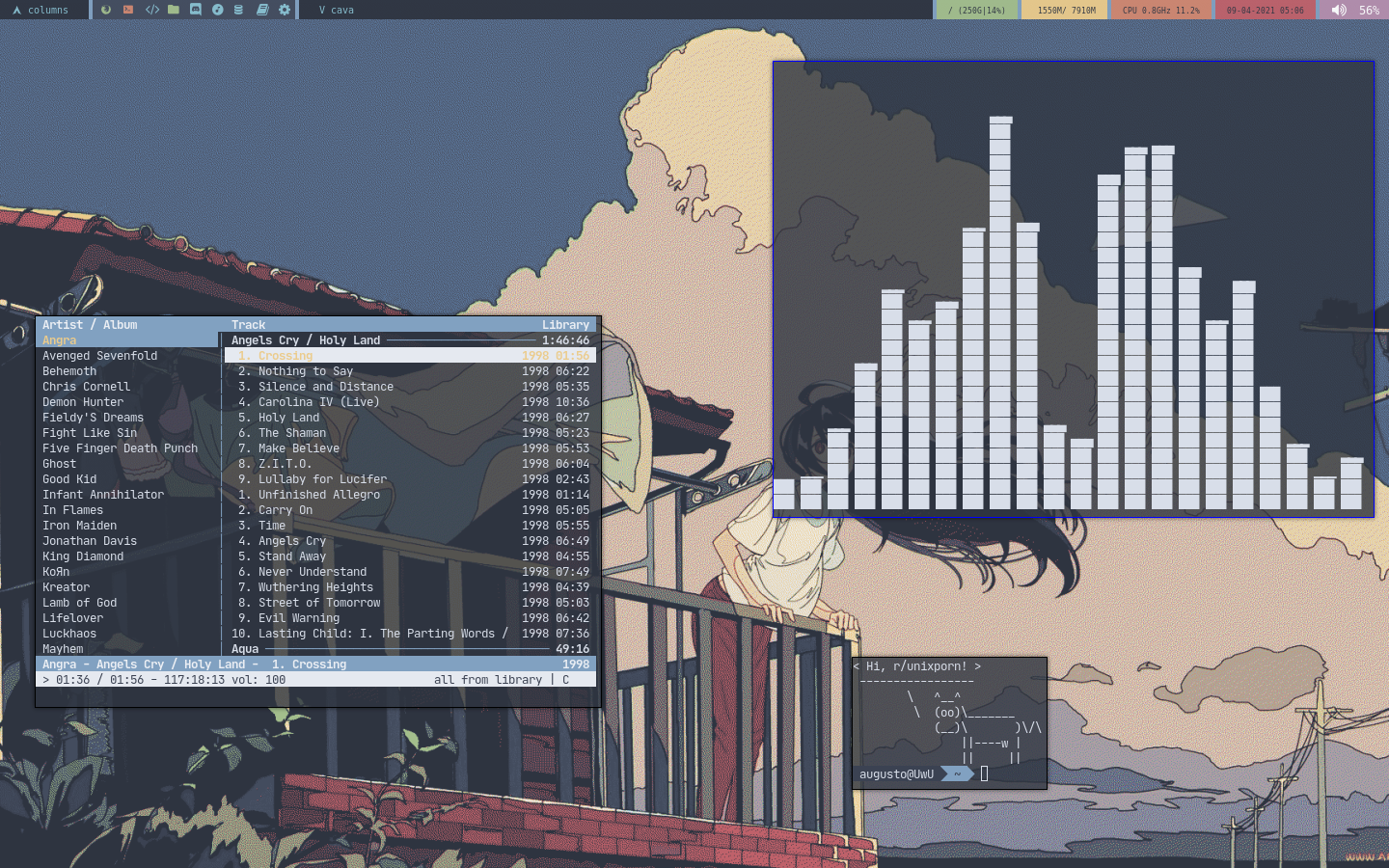This screenshot has height=868, width=1389.
Task: Click the memory usage 1550M module
Action: click(x=1066, y=10)
